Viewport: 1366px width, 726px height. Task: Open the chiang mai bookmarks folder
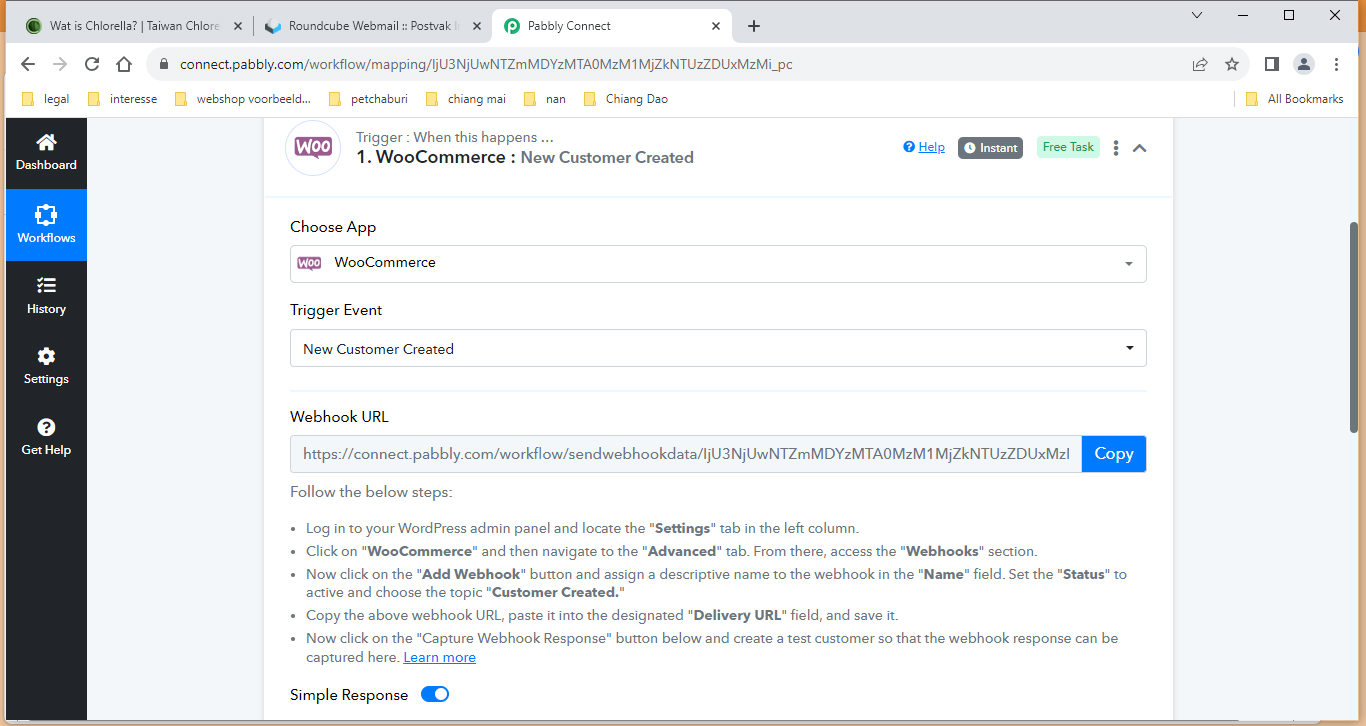point(466,99)
